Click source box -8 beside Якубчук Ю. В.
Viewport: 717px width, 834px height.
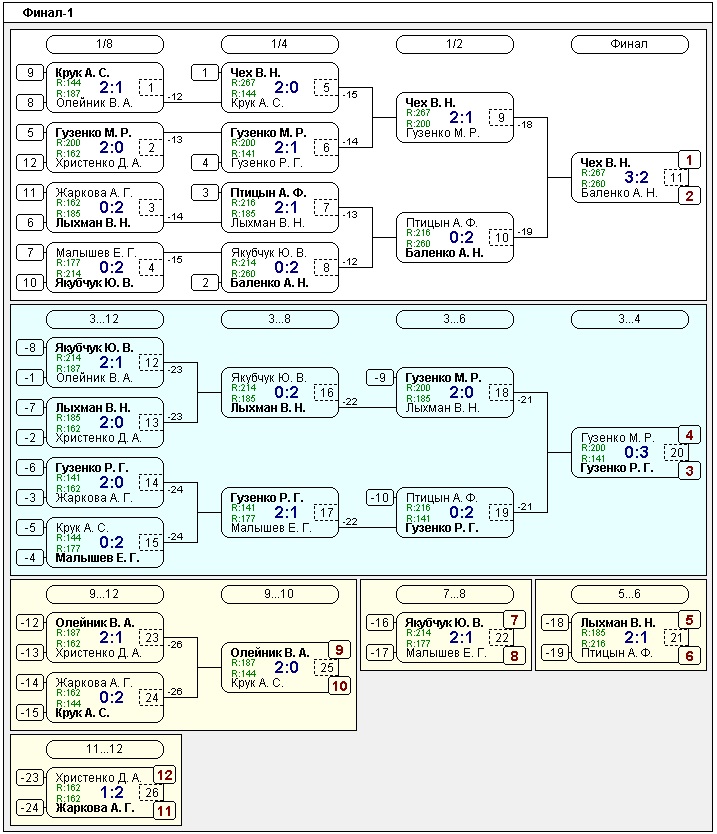[30, 347]
